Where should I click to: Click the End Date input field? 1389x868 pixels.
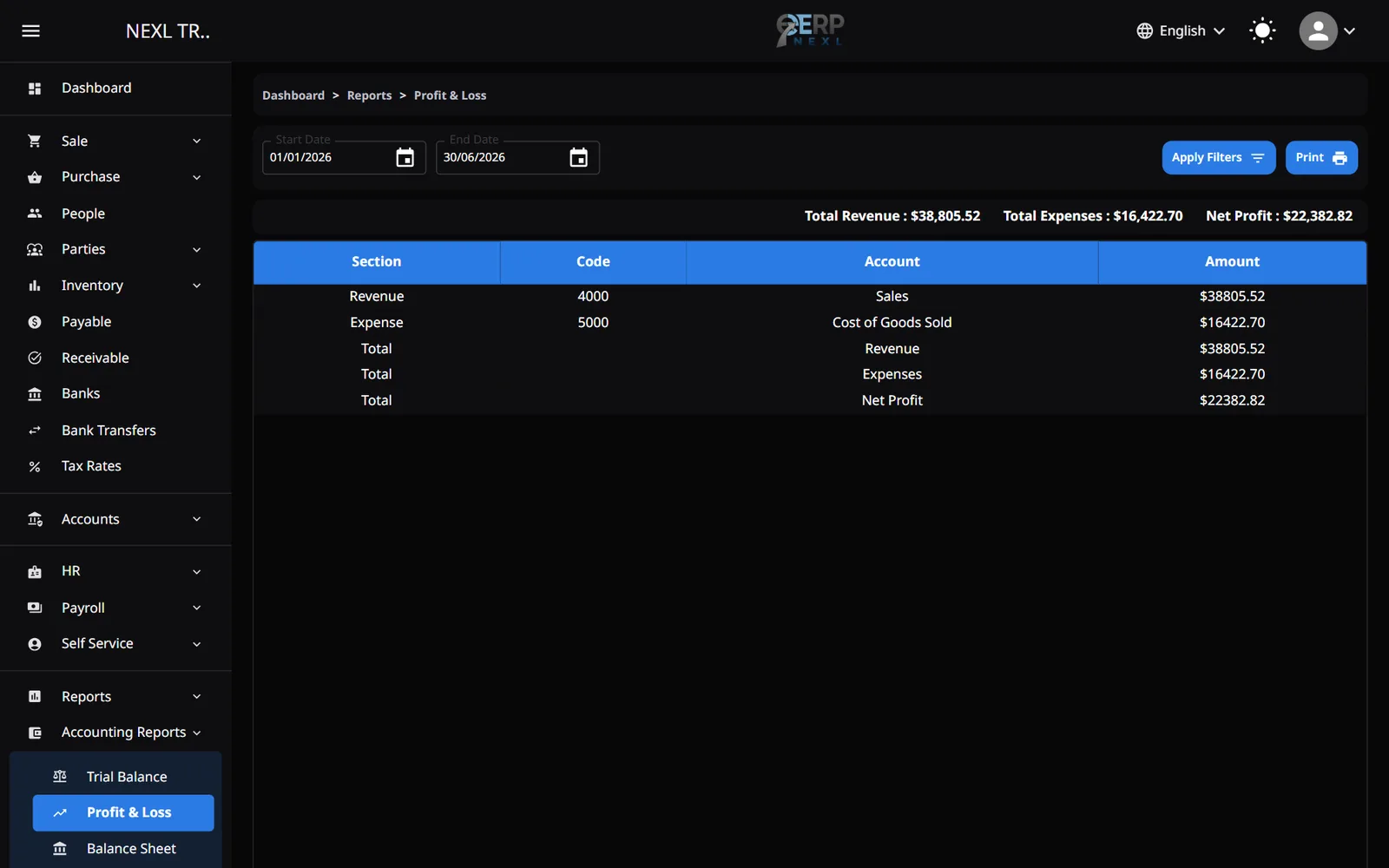(x=517, y=157)
